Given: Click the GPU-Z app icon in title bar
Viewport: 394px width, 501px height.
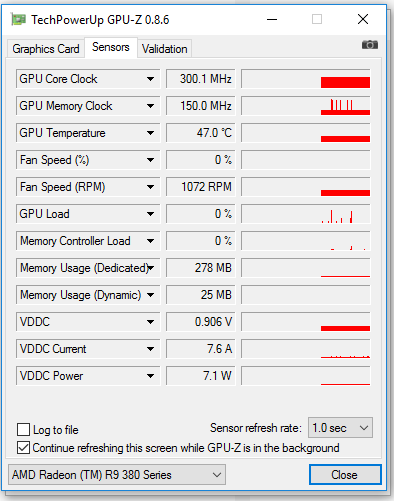Looking at the screenshot, I should point(18,19).
